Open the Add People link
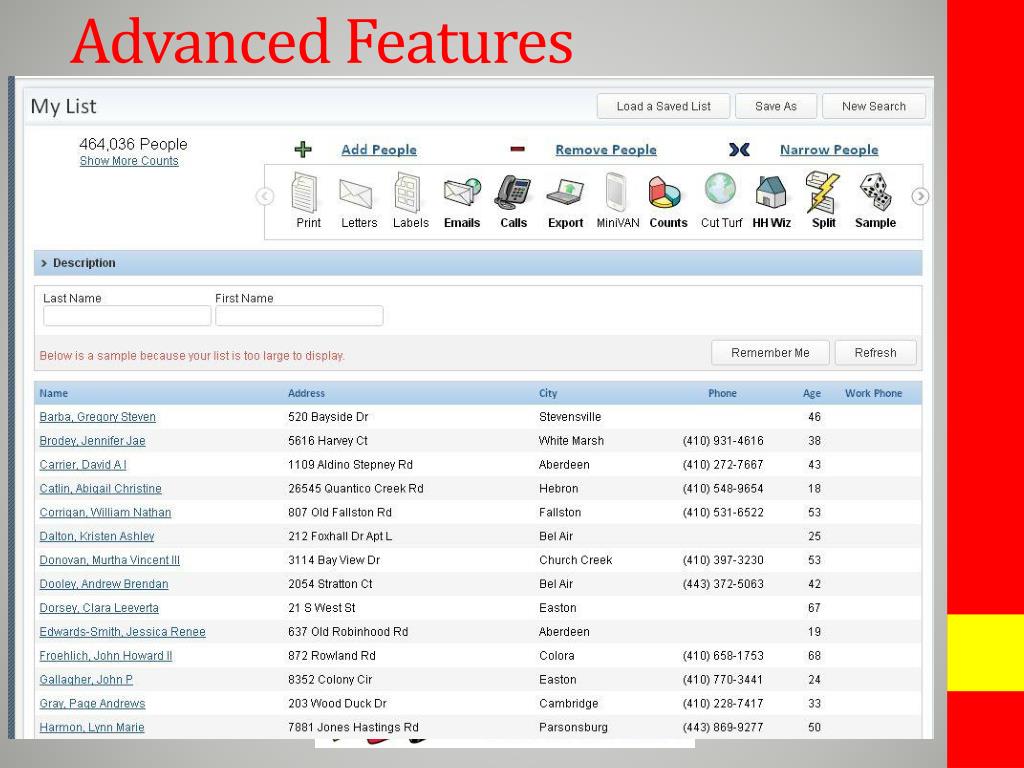 [x=379, y=150]
